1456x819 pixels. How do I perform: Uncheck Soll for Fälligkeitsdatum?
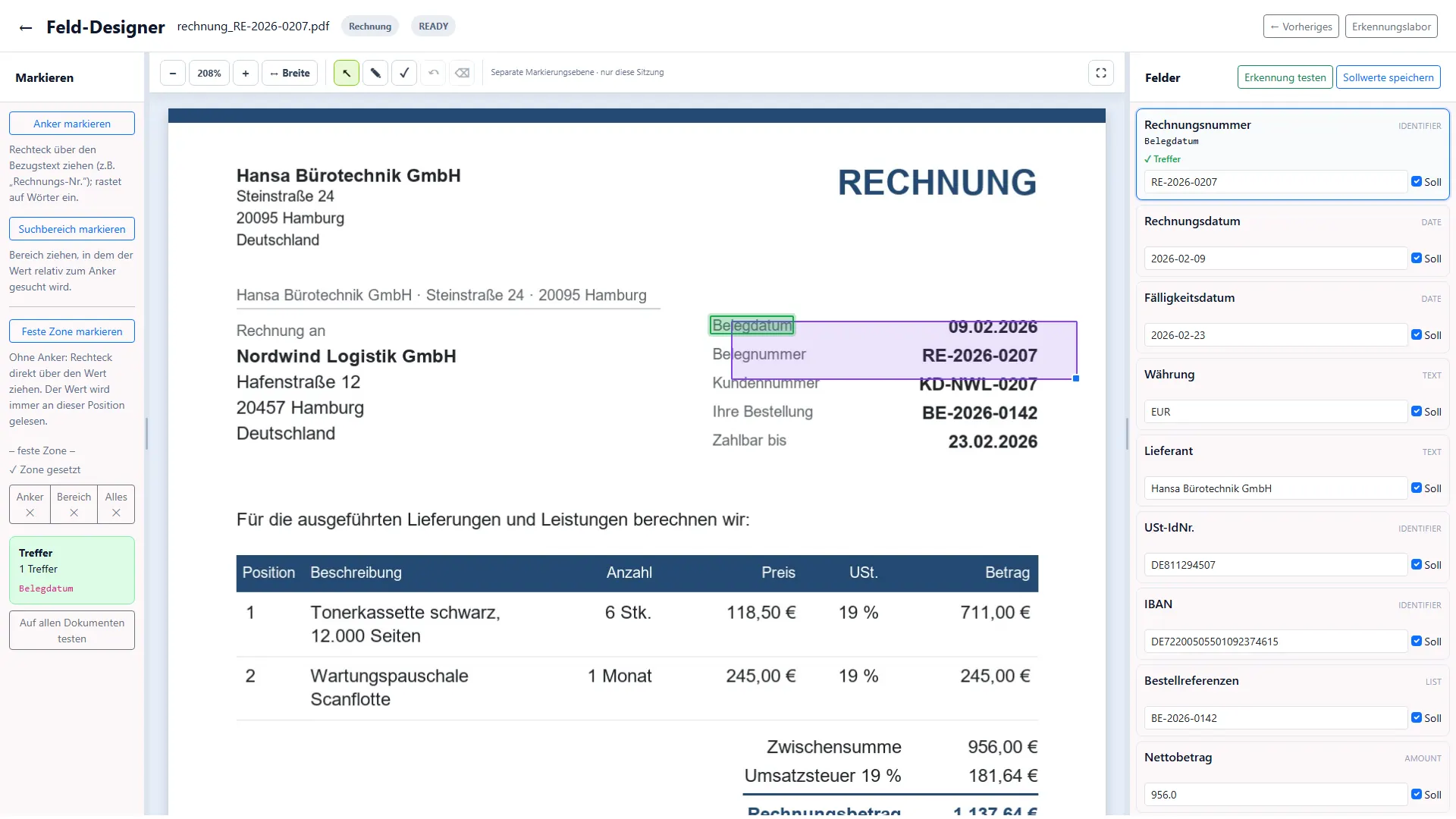[x=1417, y=334]
